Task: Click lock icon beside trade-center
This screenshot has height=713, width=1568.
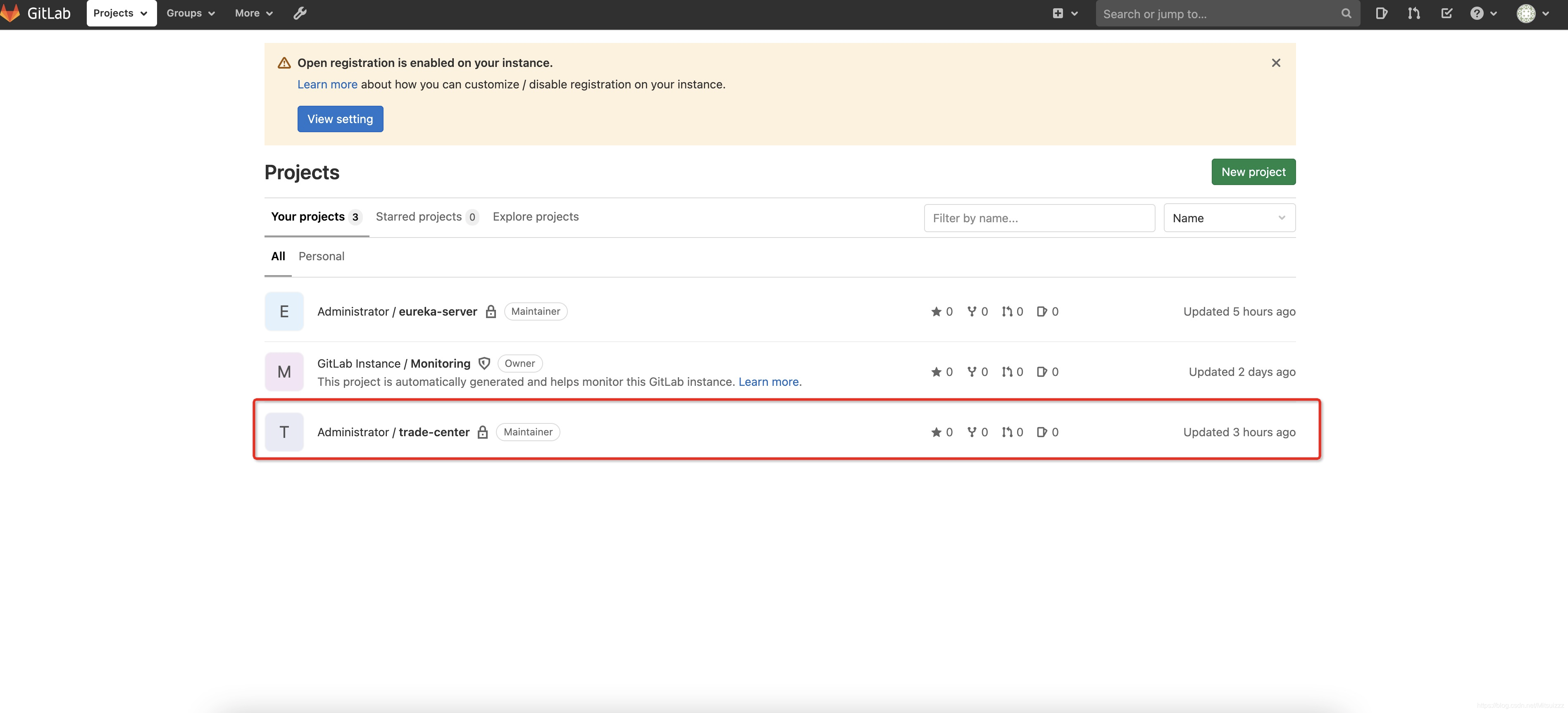Action: coord(482,432)
